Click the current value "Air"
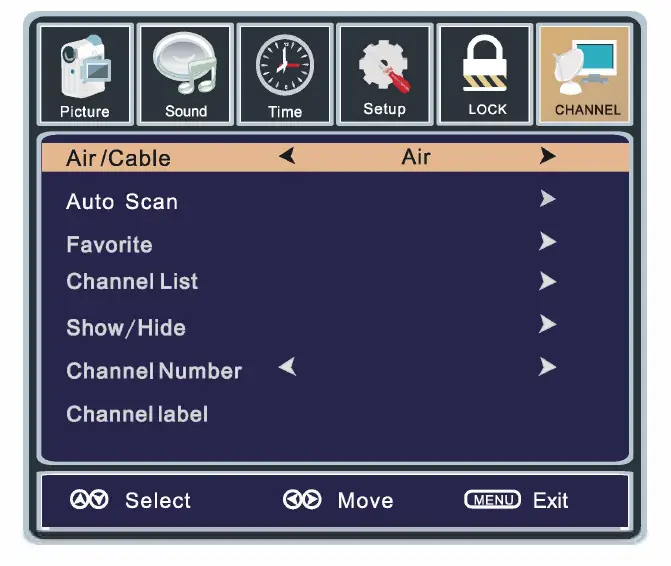Viewport: 671px width, 566px height. point(416,157)
